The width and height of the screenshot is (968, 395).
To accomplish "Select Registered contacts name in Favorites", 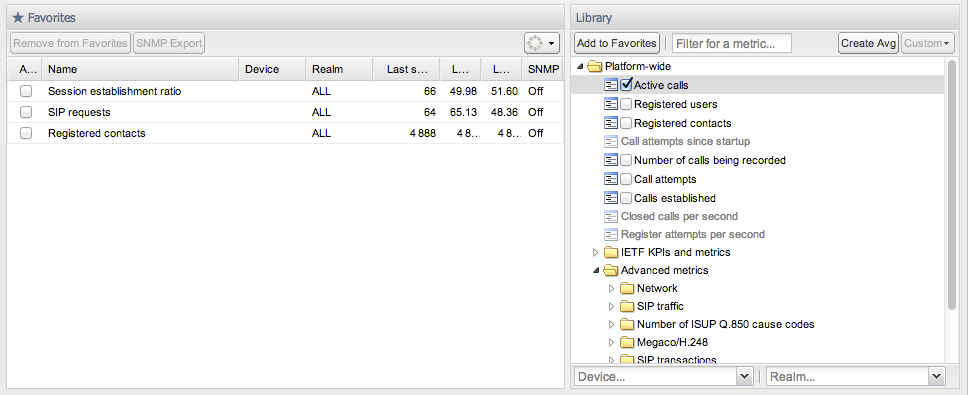I will [x=97, y=133].
